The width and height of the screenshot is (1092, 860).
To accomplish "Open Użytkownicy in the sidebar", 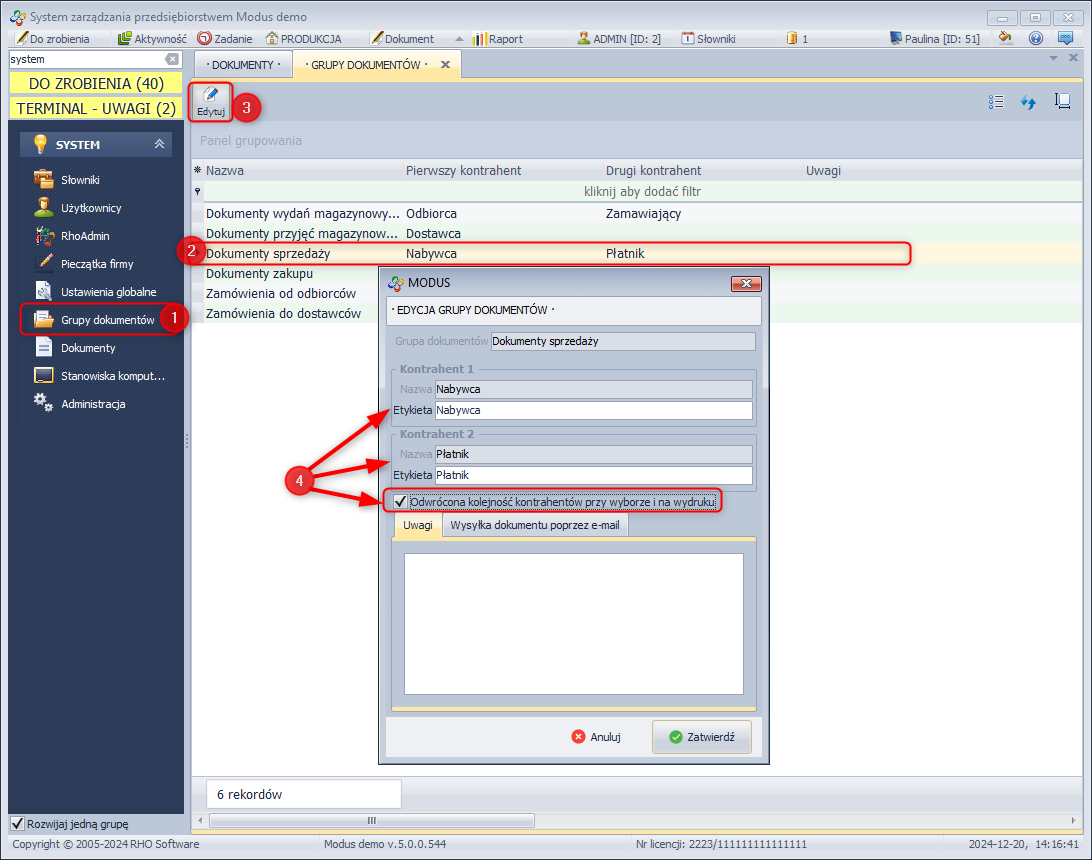I will tap(90, 208).
